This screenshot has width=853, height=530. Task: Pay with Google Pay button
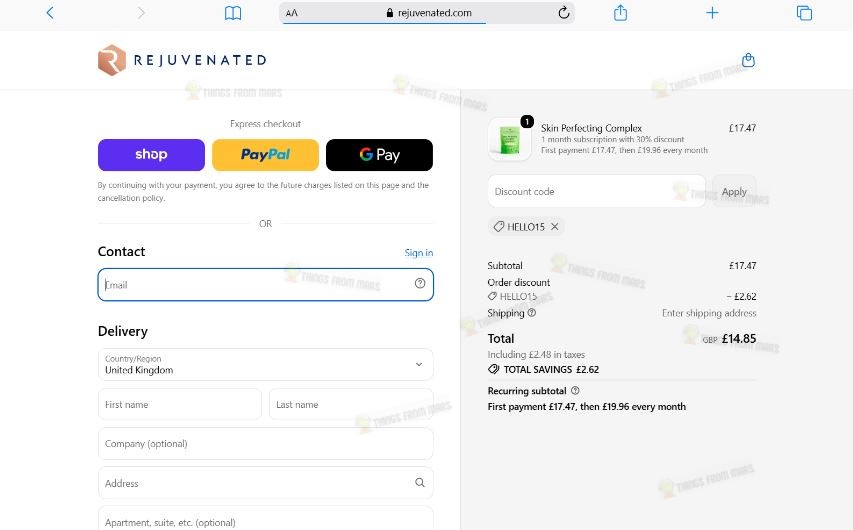click(x=379, y=155)
